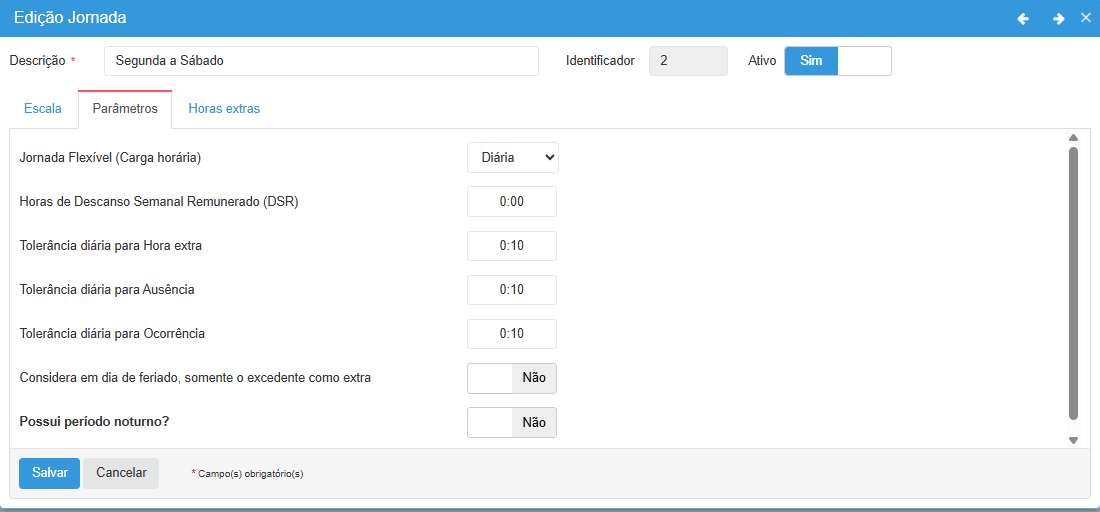Select the Parâmetros tab
This screenshot has height=512, width=1100.
point(125,109)
